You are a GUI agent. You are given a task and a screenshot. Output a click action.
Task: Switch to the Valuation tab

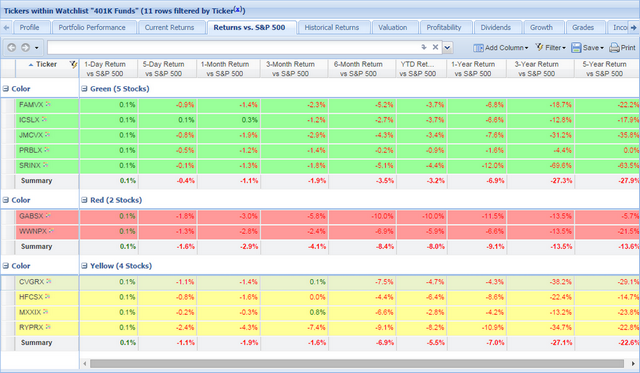pos(392,27)
